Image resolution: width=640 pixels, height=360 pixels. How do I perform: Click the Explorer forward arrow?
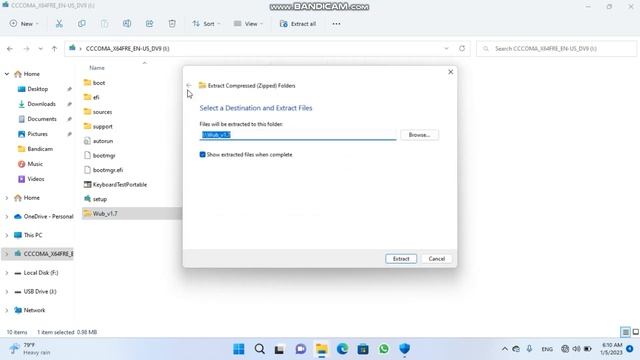point(26,49)
